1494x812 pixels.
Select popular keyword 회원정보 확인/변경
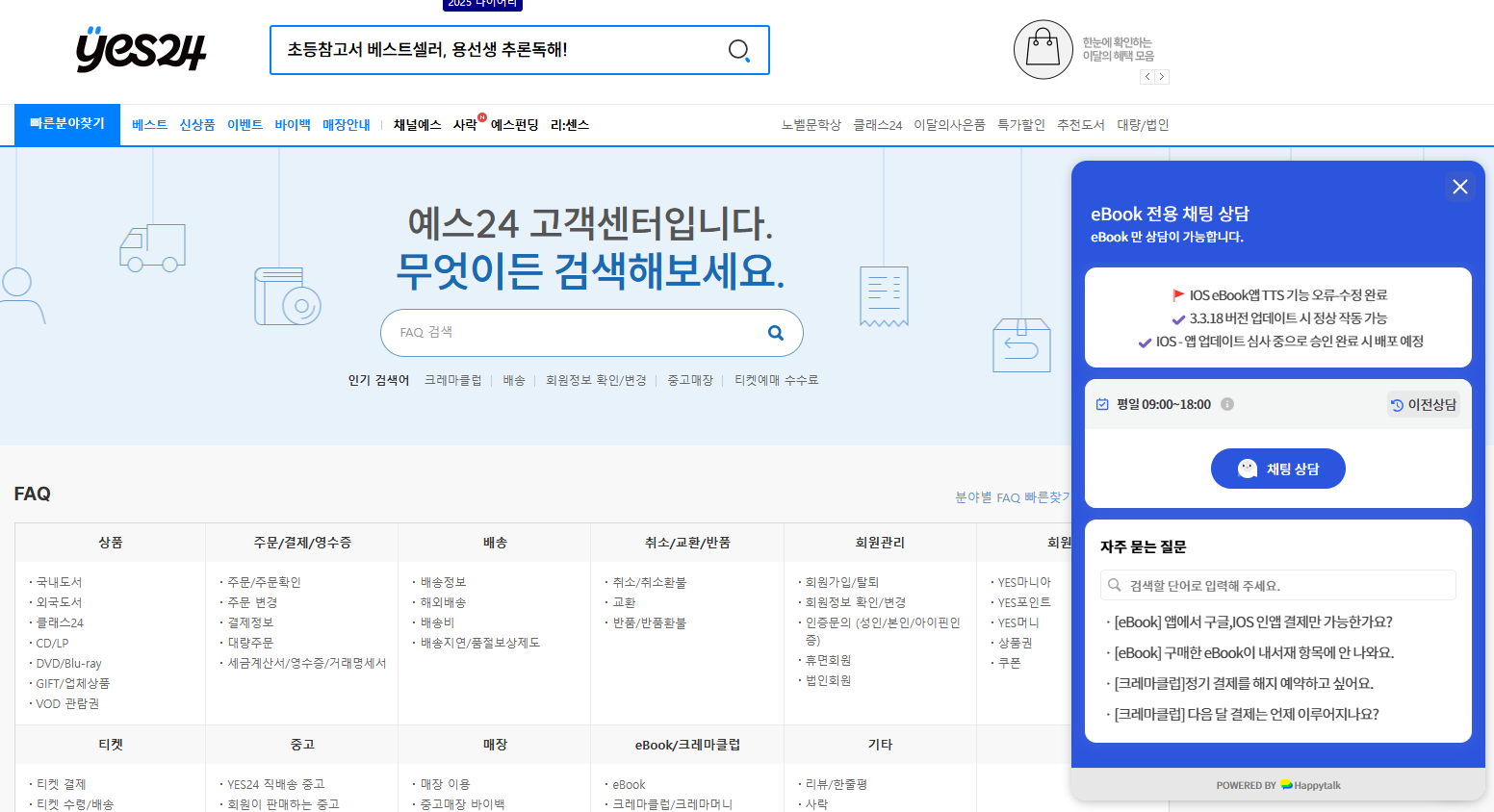click(x=596, y=380)
